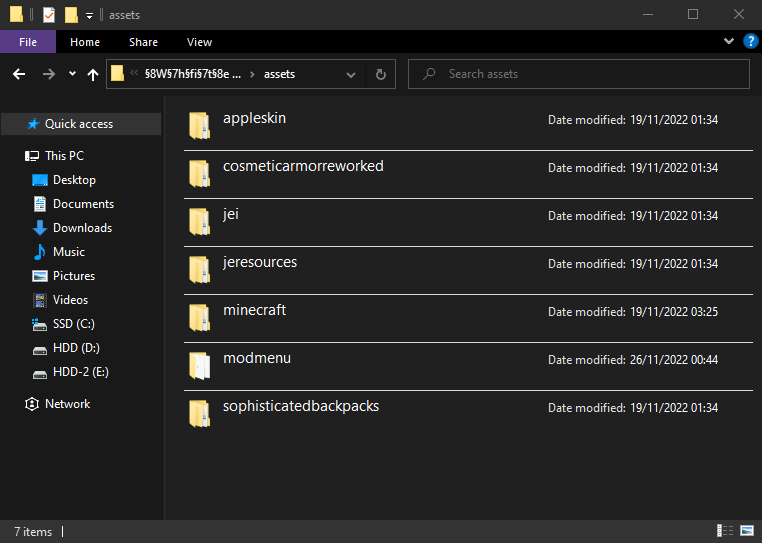Select HDD-2 (E:) text in sidebar
Viewport: 762px width, 543px height.
tap(81, 372)
